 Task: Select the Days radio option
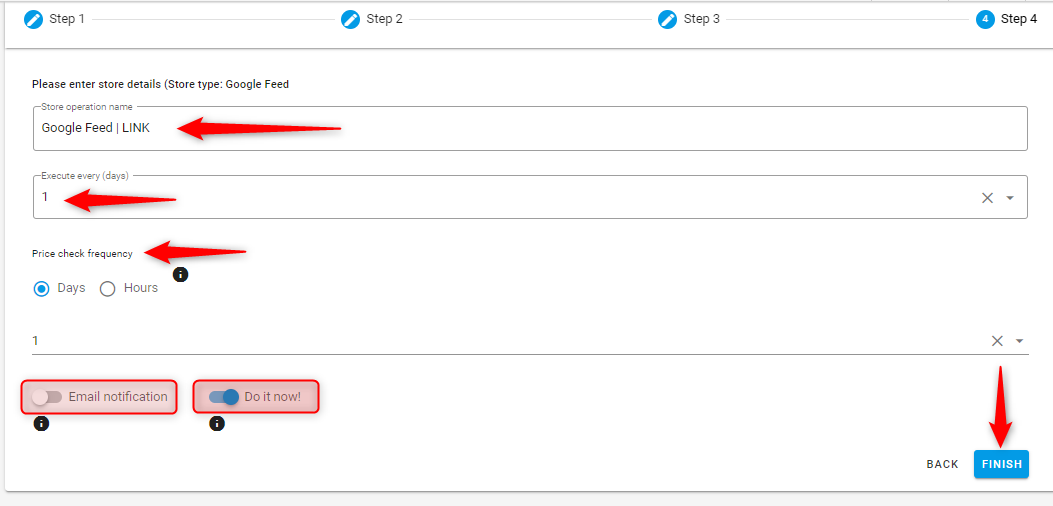pyautogui.click(x=42, y=289)
